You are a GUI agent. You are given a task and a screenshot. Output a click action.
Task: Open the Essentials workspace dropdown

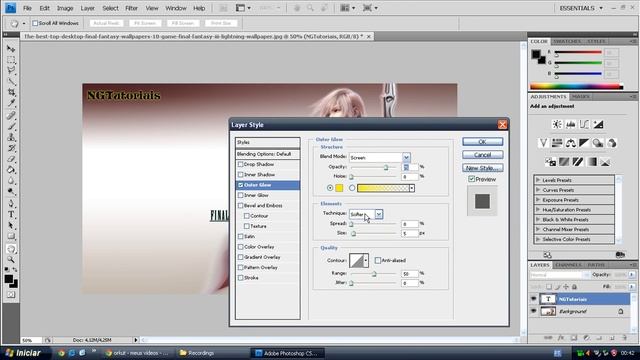(x=581, y=8)
